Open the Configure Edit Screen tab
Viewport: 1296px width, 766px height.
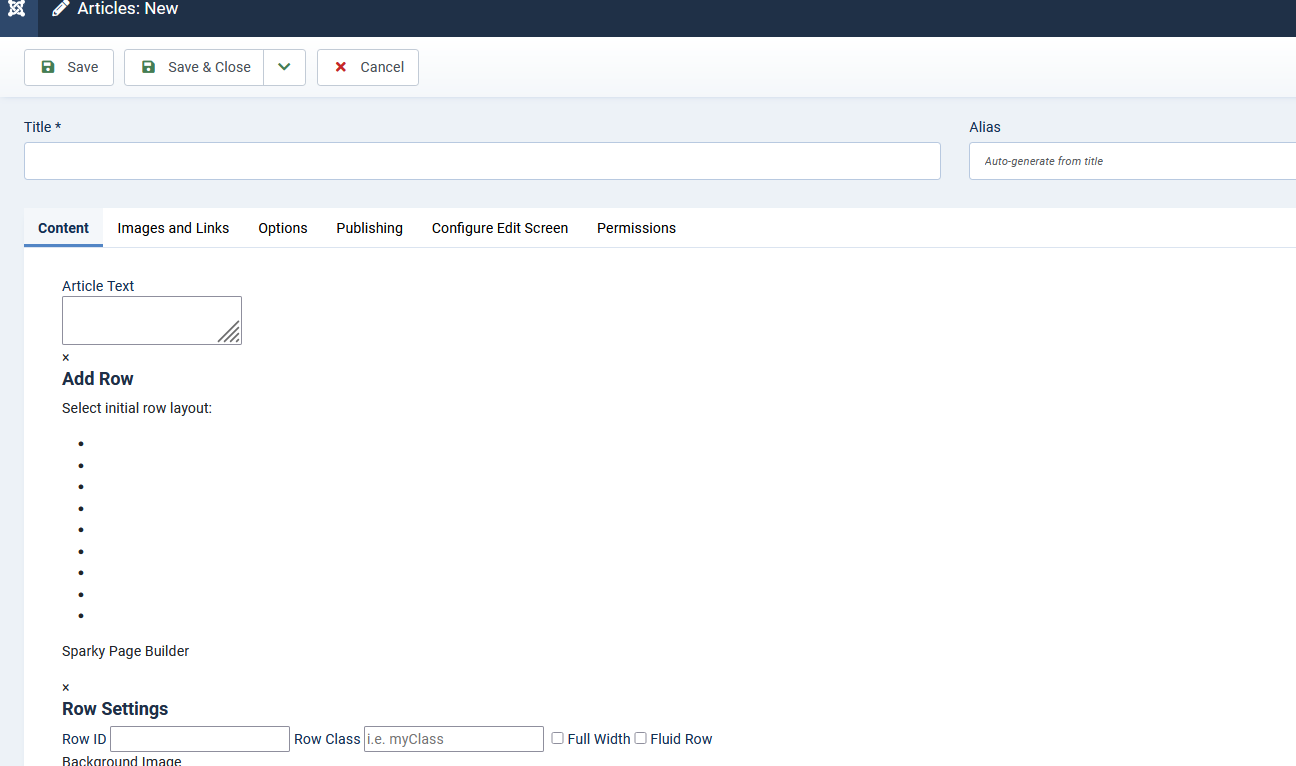tap(500, 228)
